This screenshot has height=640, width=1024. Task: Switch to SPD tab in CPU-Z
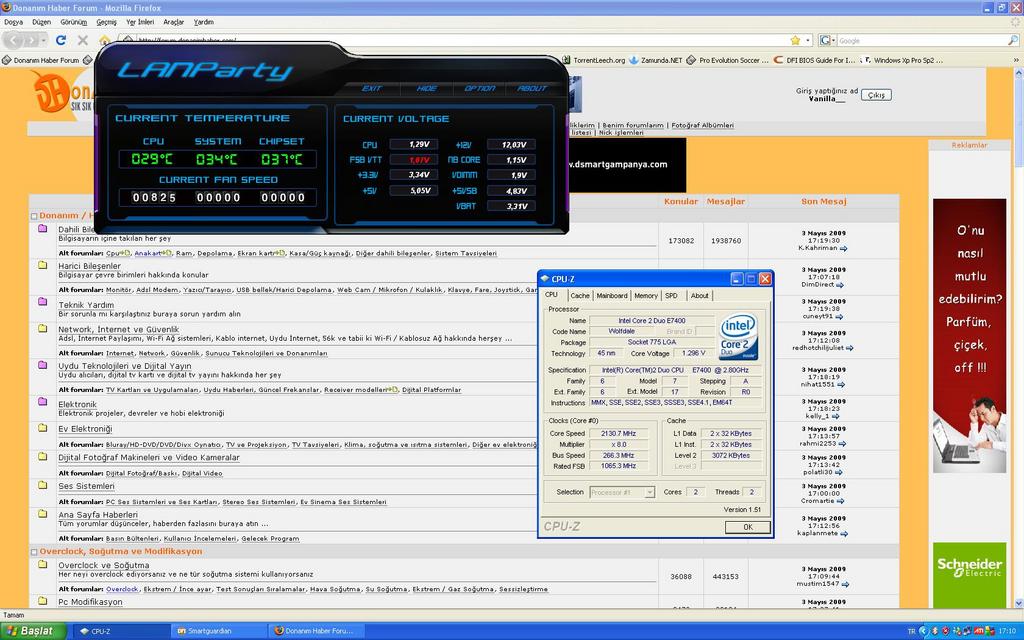(x=671, y=296)
